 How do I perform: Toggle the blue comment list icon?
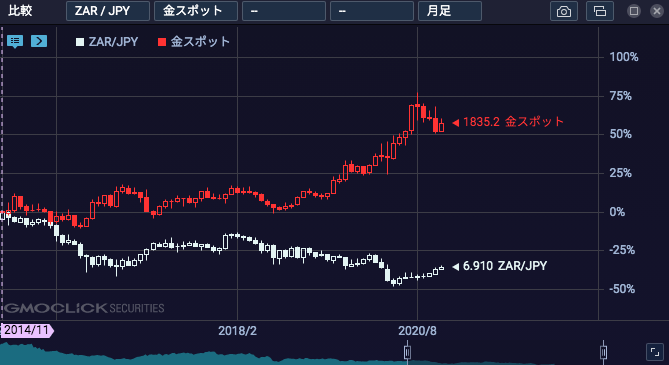pyautogui.click(x=15, y=41)
